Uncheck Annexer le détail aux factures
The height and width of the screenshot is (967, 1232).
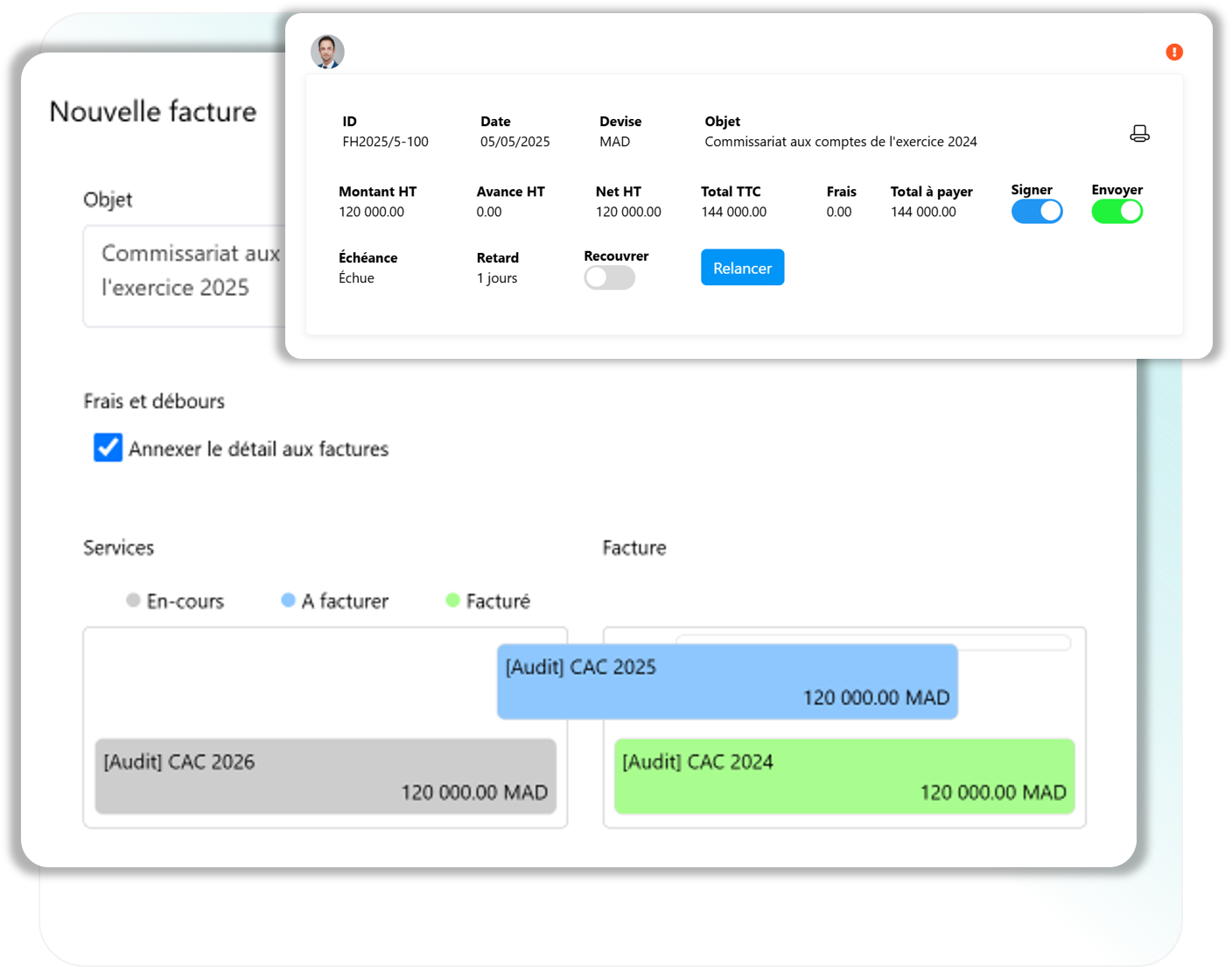tap(108, 447)
